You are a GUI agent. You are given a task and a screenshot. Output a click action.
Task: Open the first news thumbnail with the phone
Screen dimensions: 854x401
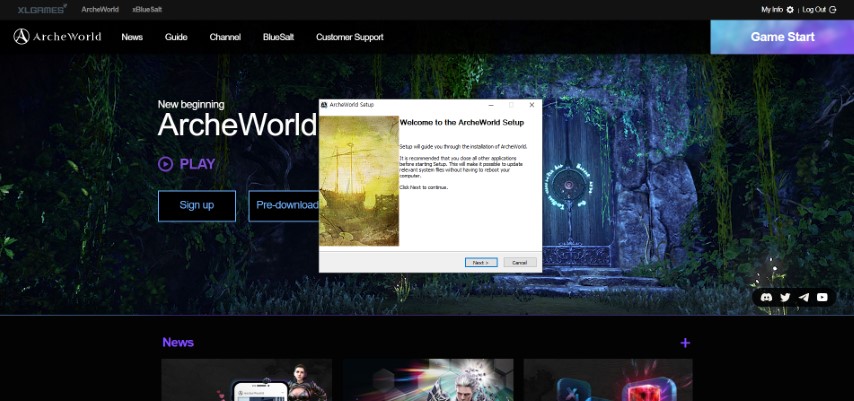tap(246, 380)
